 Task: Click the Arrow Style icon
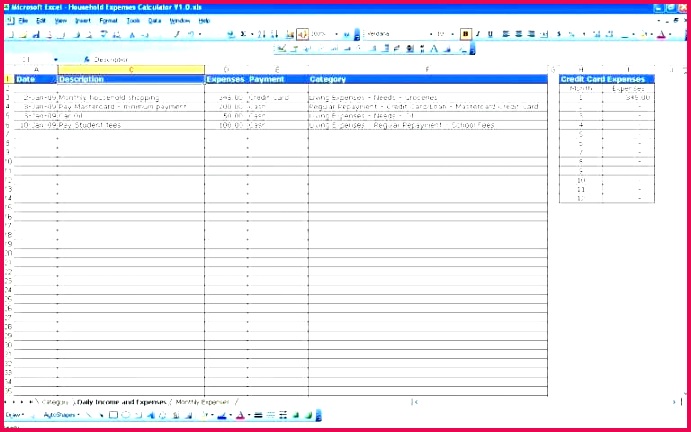[283, 415]
